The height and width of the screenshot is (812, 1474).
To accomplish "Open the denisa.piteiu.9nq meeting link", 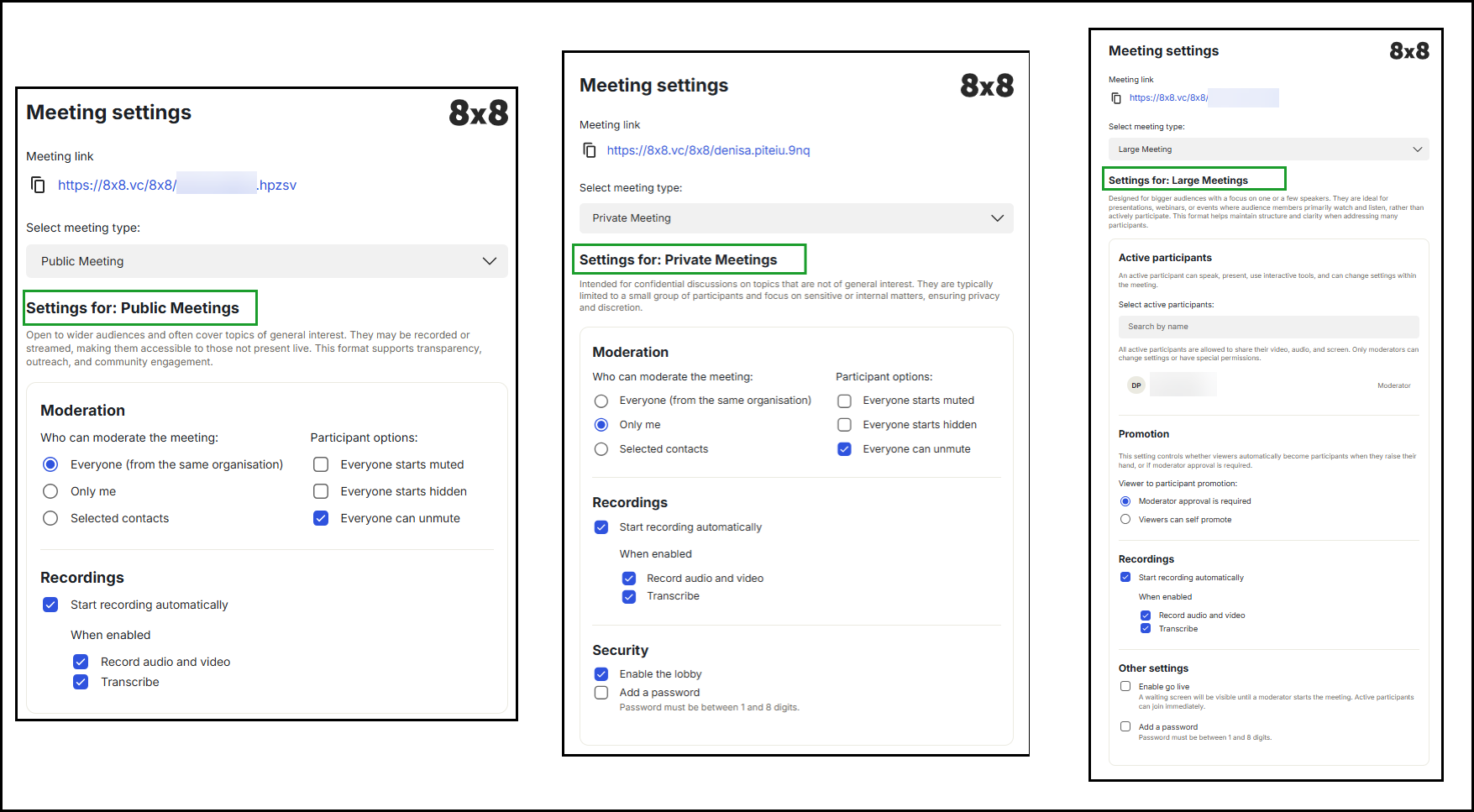I will click(708, 150).
